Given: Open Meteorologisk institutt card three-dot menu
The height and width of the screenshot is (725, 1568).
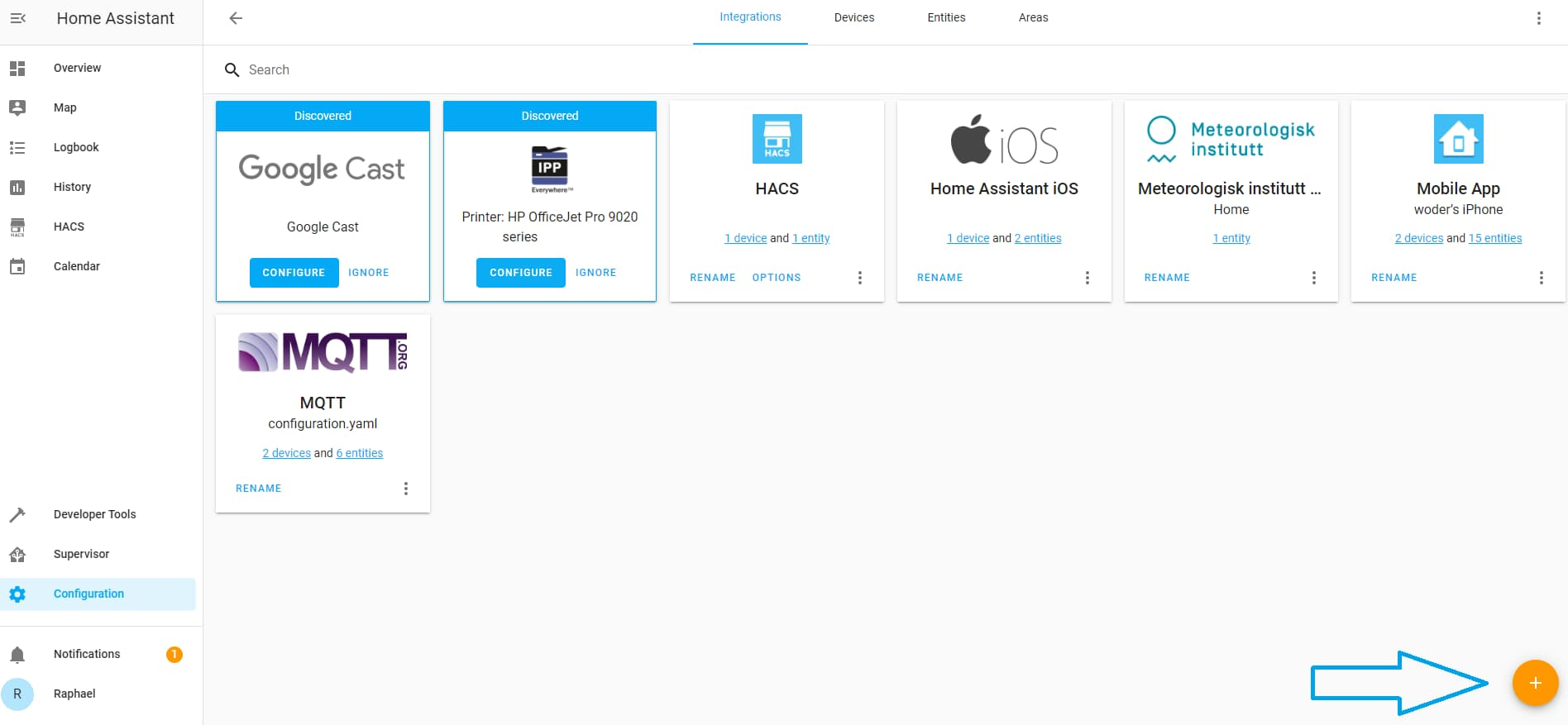Looking at the screenshot, I should (x=1314, y=278).
